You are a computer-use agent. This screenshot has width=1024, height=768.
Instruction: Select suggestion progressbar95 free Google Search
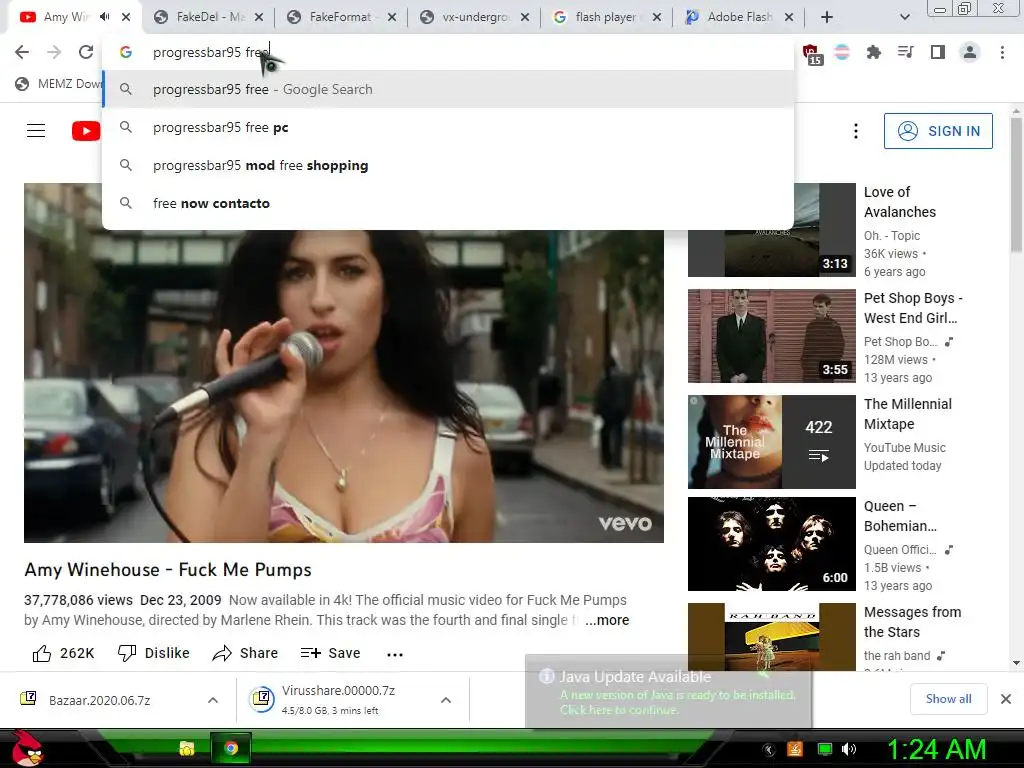[448, 89]
